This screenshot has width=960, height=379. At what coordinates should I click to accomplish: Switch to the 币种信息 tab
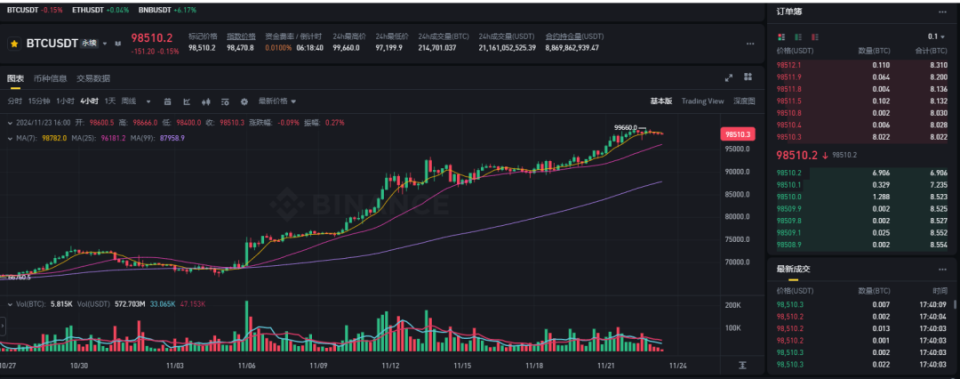coord(50,78)
